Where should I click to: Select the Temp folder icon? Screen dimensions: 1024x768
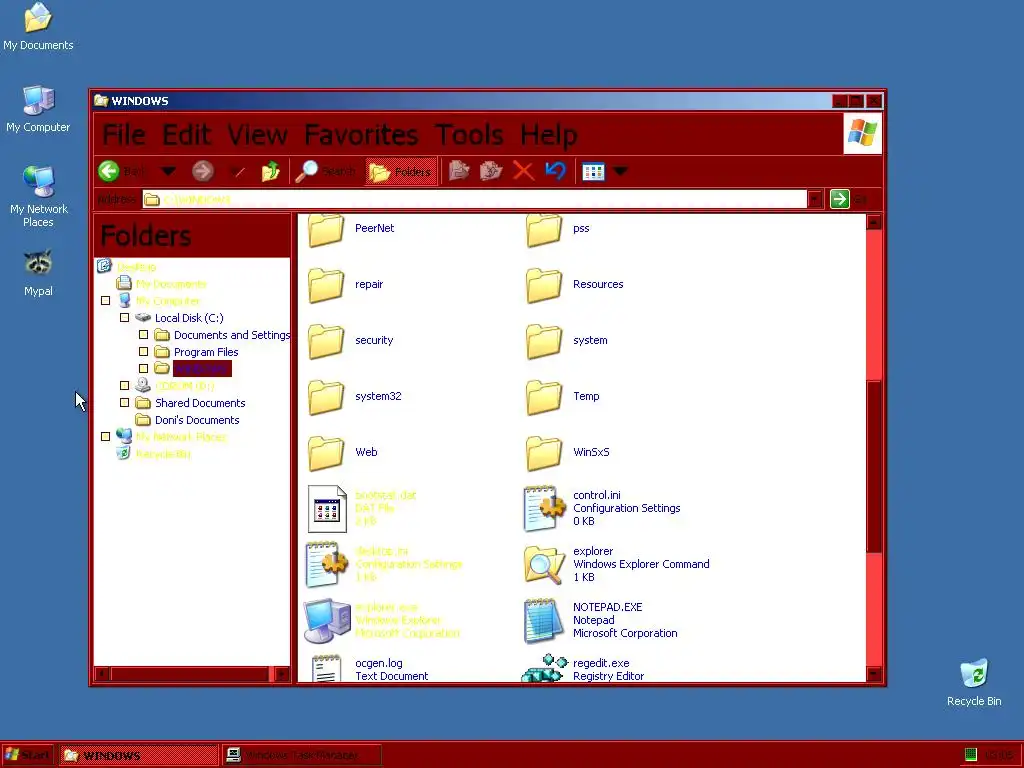[544, 398]
